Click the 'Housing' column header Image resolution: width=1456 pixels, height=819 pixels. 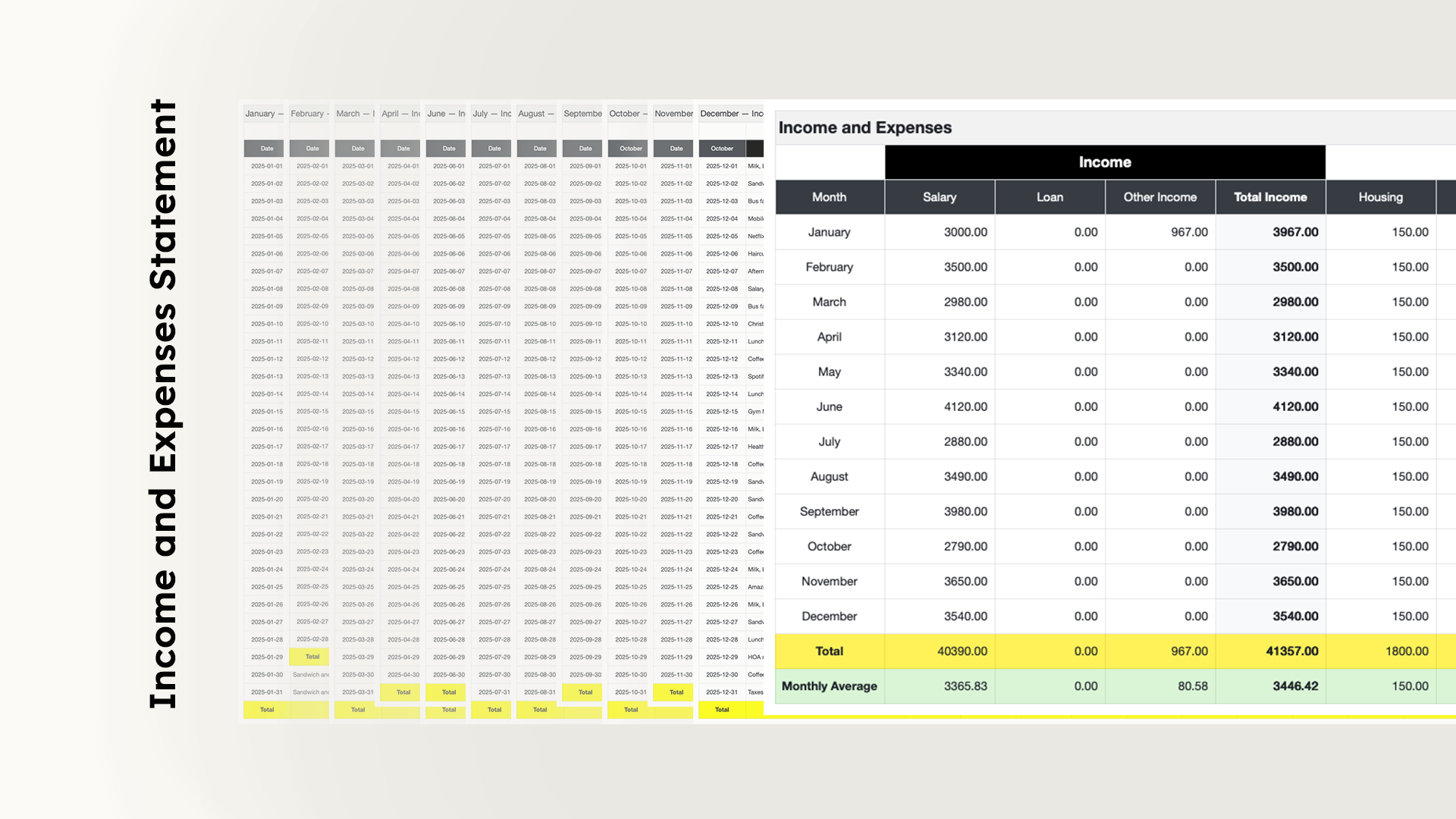click(1381, 197)
